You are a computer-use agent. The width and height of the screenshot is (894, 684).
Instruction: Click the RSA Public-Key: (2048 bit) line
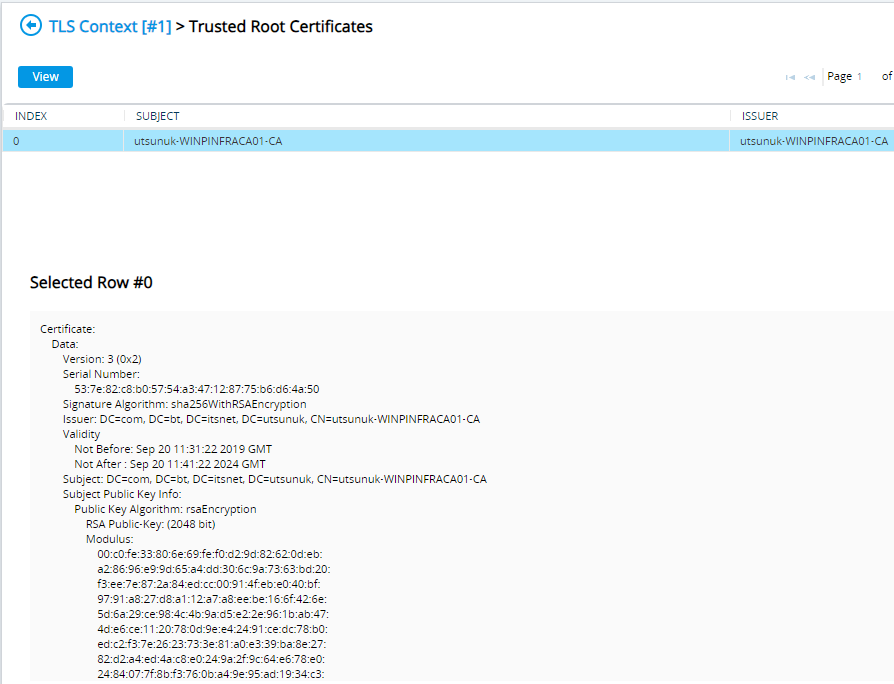(x=151, y=524)
